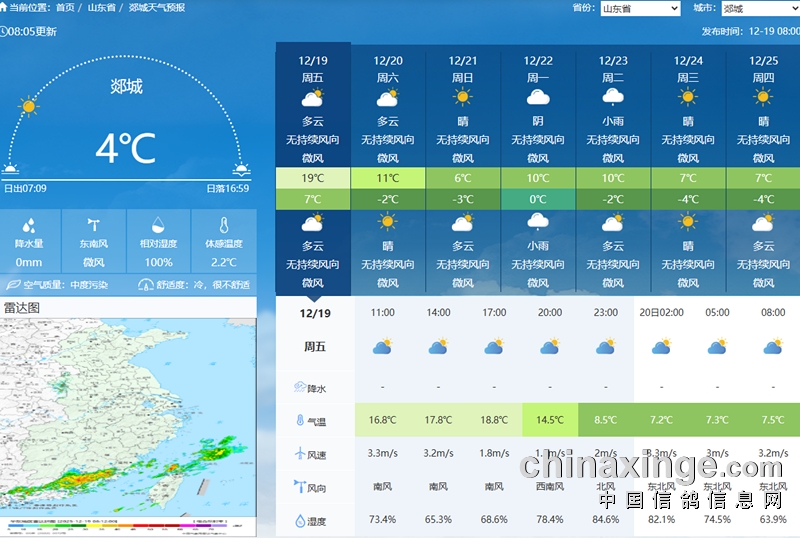Click the 降水量 raindrops icon
This screenshot has height=538, width=800.
tap(29, 226)
